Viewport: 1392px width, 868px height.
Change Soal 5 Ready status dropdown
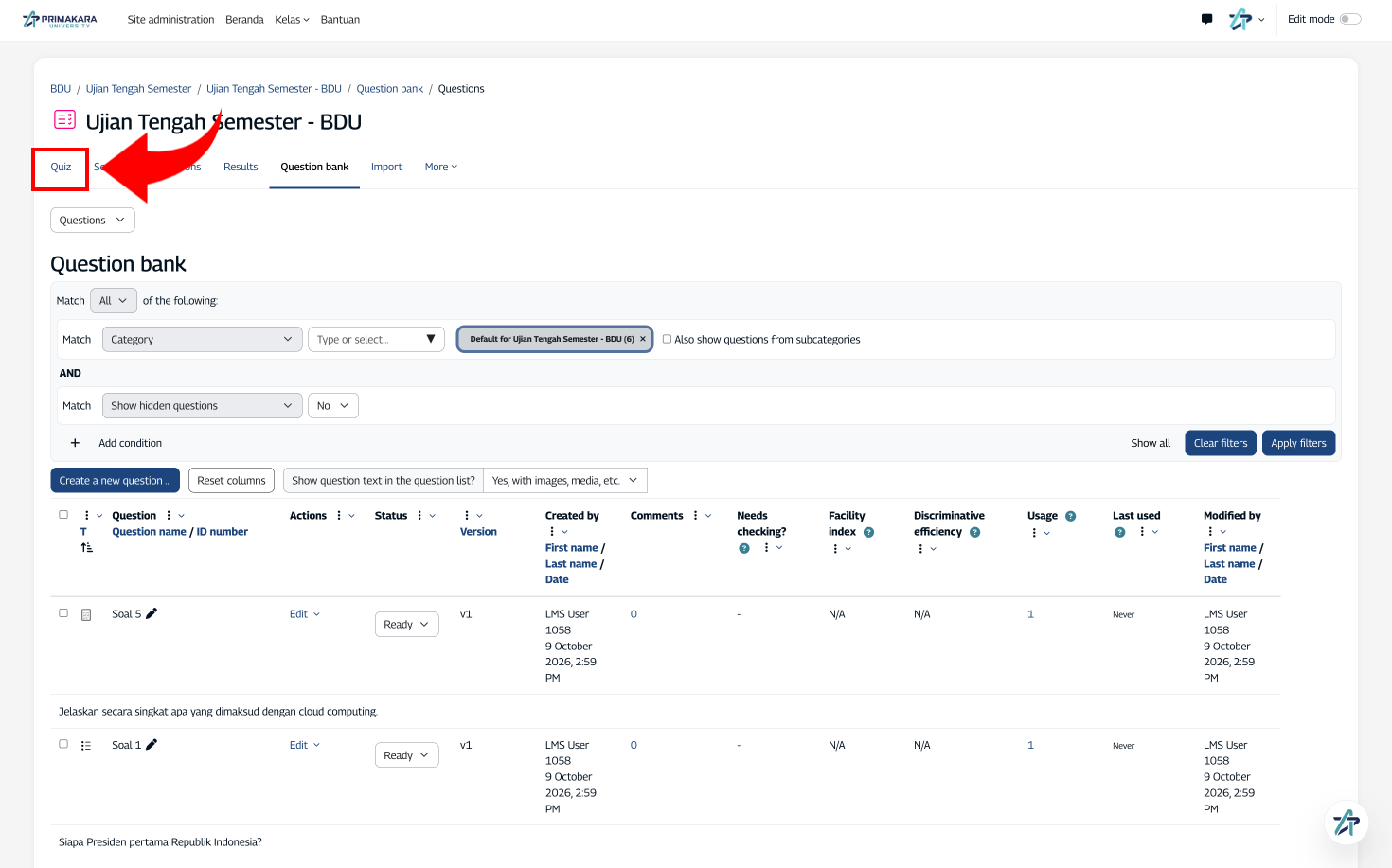coord(407,625)
